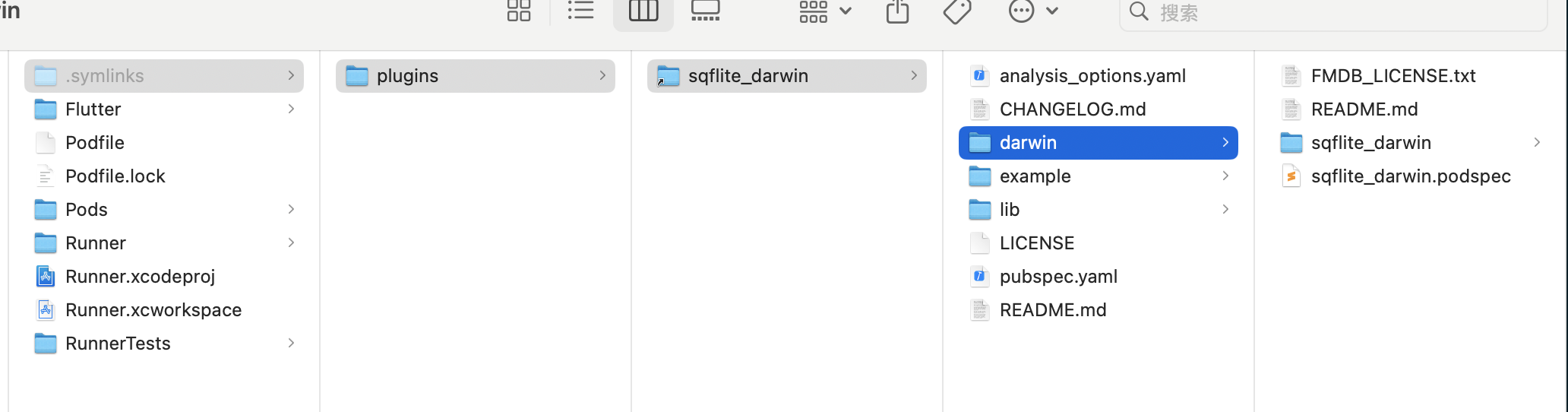1568x412 pixels.
Task: Select pubspec.yaml file name
Action: click(x=1058, y=277)
